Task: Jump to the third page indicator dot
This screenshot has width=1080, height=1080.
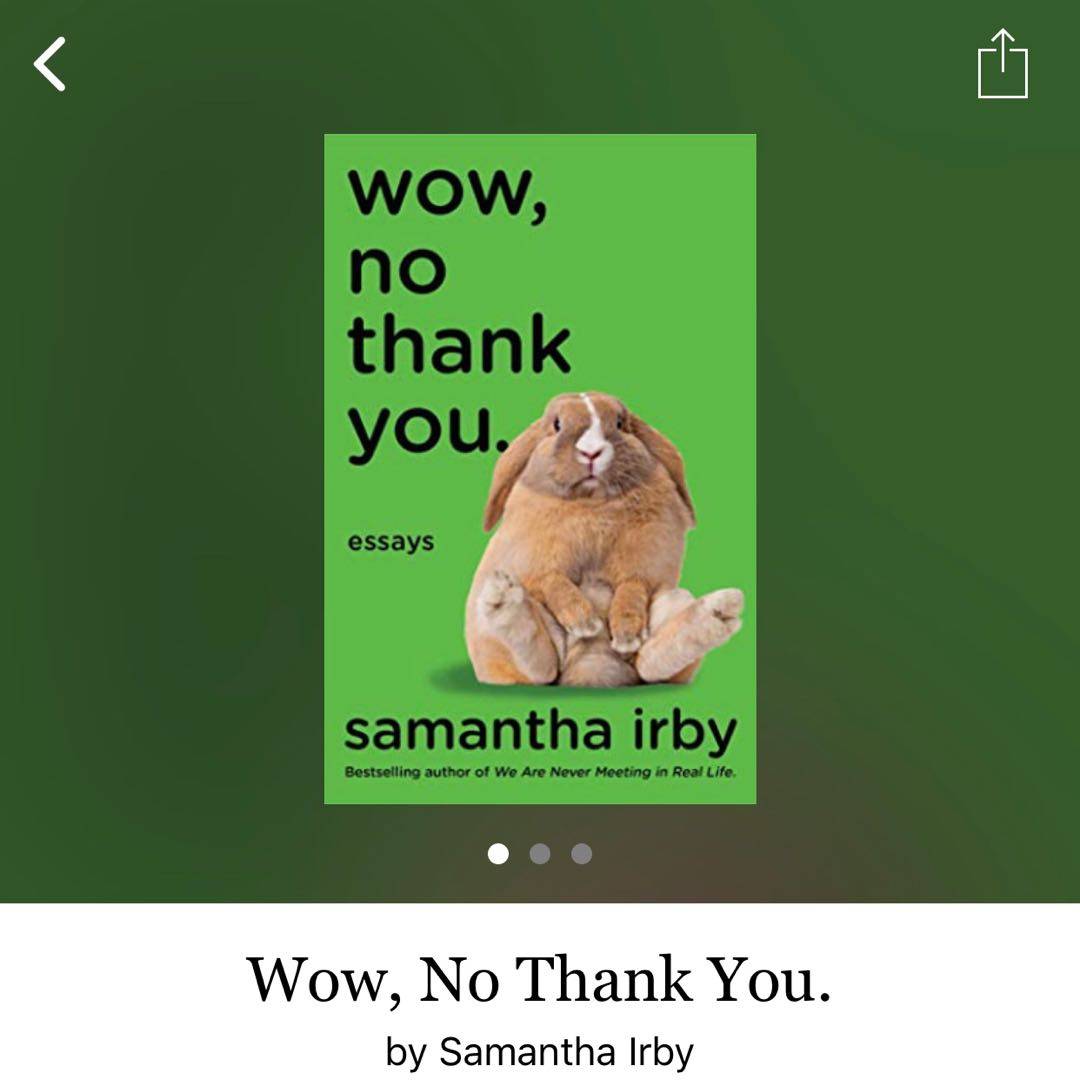Action: (x=581, y=853)
